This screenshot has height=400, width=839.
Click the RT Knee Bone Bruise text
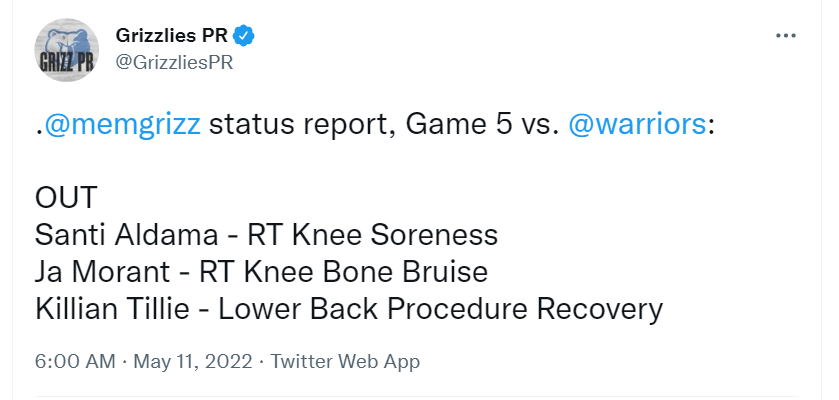click(x=344, y=272)
